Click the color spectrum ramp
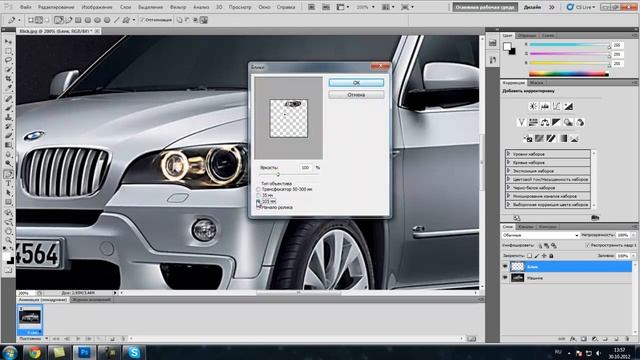The image size is (640, 360). click(x=569, y=74)
